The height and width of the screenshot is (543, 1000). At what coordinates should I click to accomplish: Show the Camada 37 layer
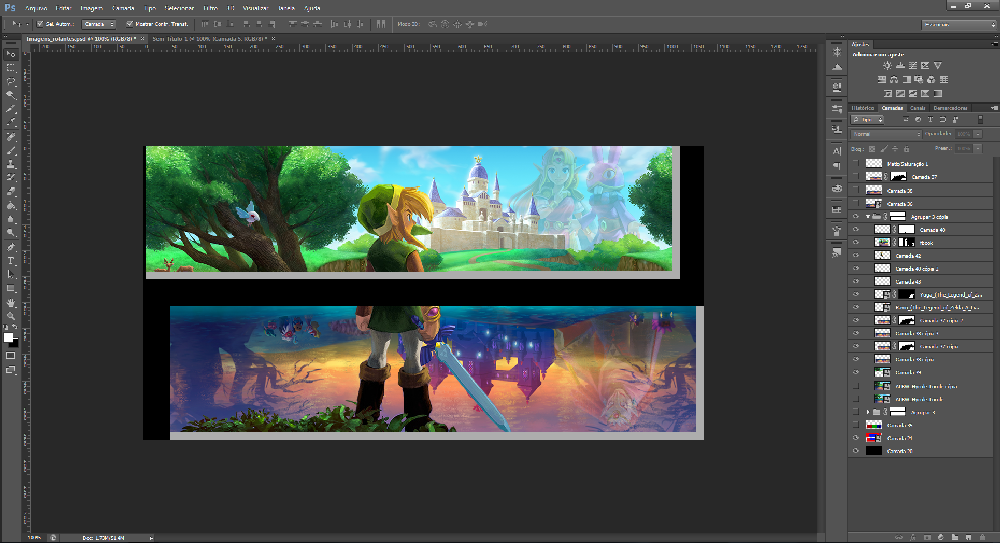[856, 177]
